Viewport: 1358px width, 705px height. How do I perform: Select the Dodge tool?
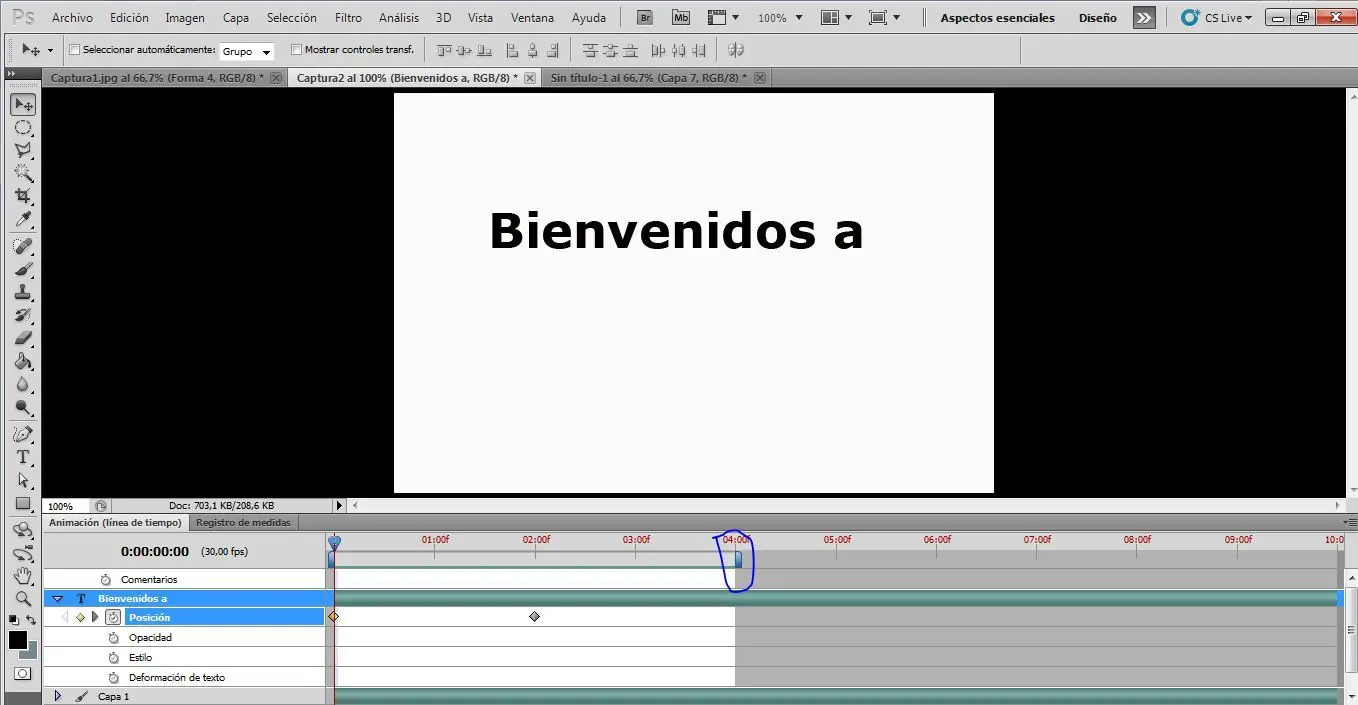[23, 408]
